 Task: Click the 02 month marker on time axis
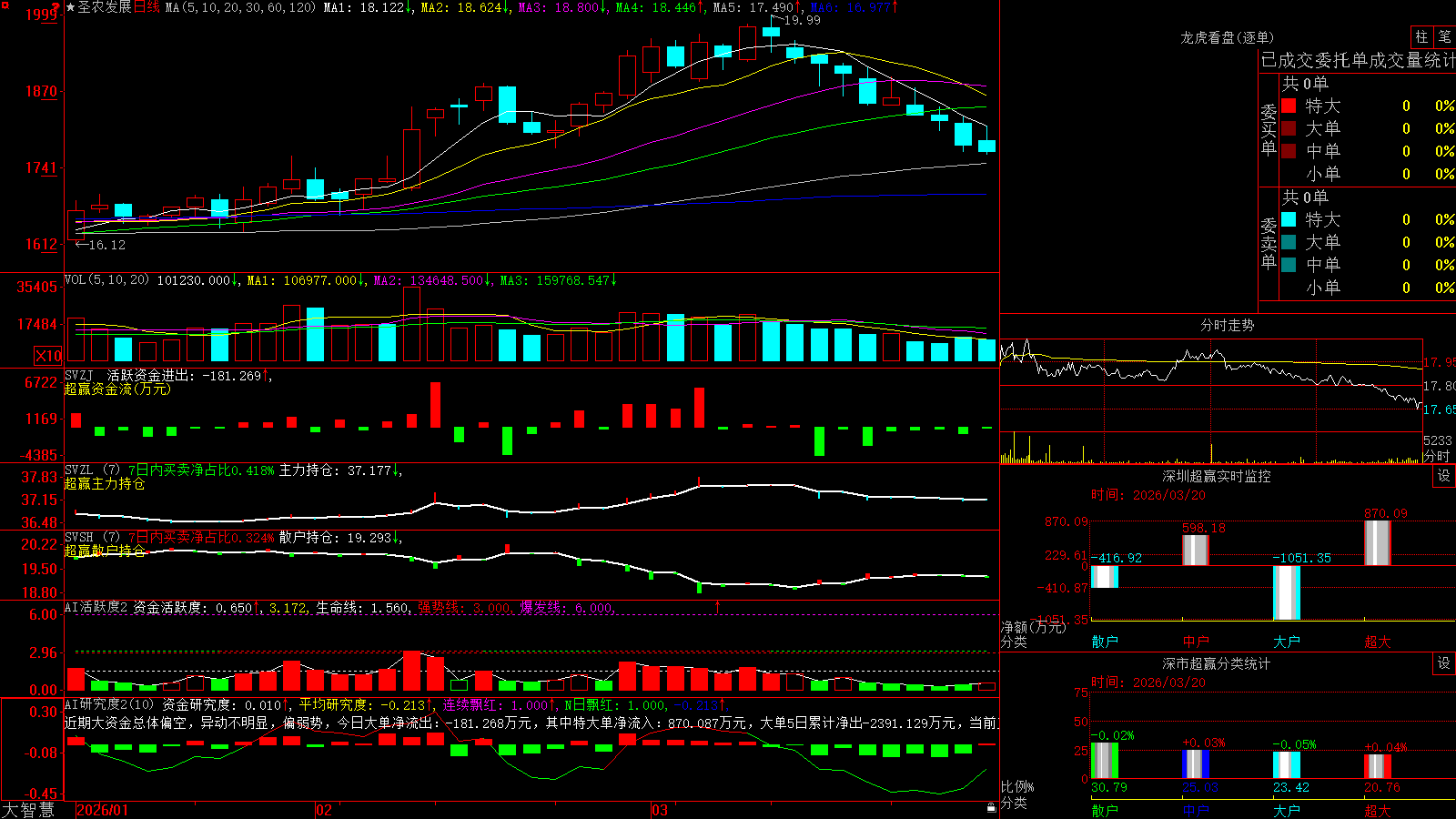point(323,810)
